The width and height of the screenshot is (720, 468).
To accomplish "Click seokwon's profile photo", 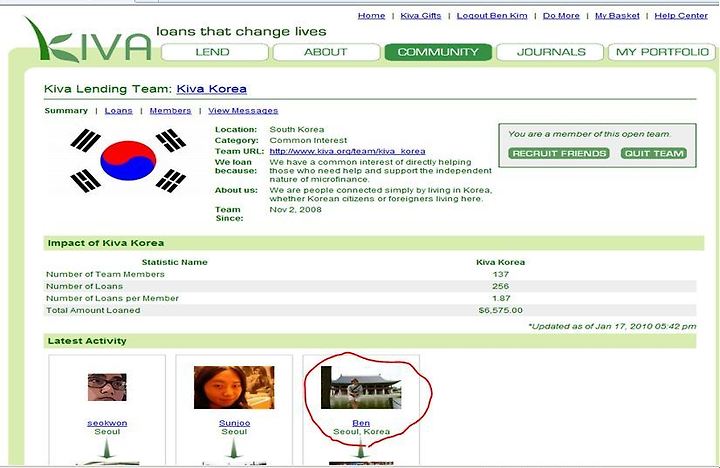I will tap(107, 387).
